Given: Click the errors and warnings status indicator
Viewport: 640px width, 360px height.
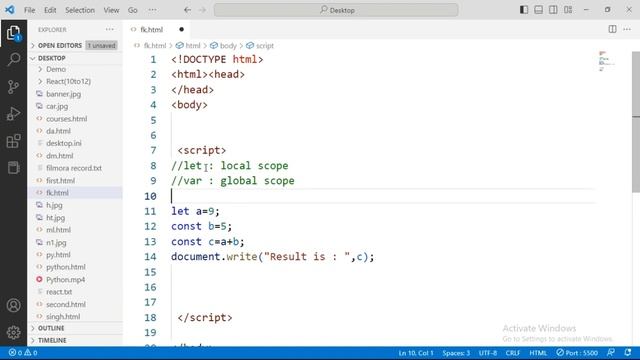Looking at the screenshot, I should tap(23, 353).
